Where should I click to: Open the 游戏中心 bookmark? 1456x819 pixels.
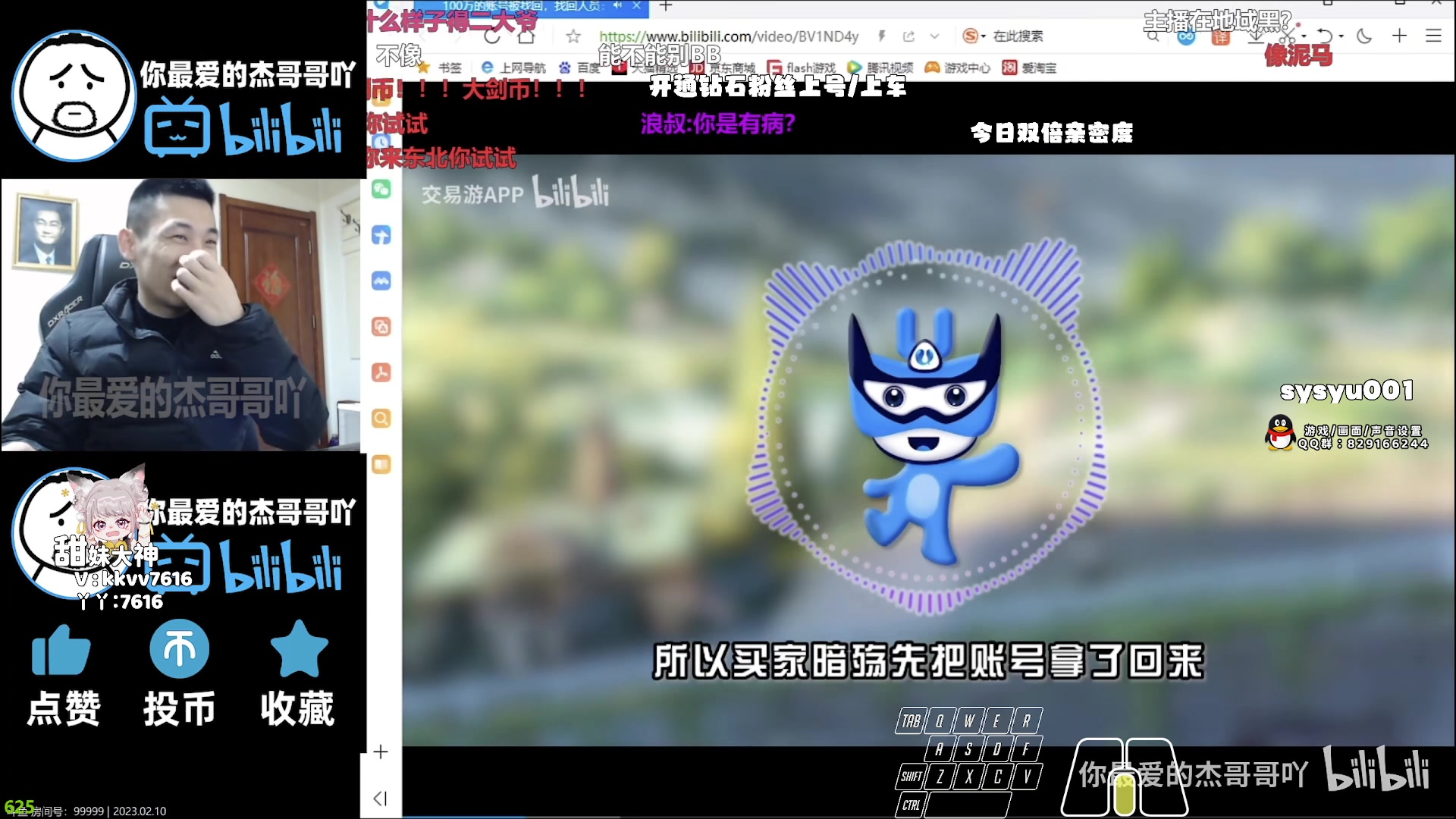(958, 67)
